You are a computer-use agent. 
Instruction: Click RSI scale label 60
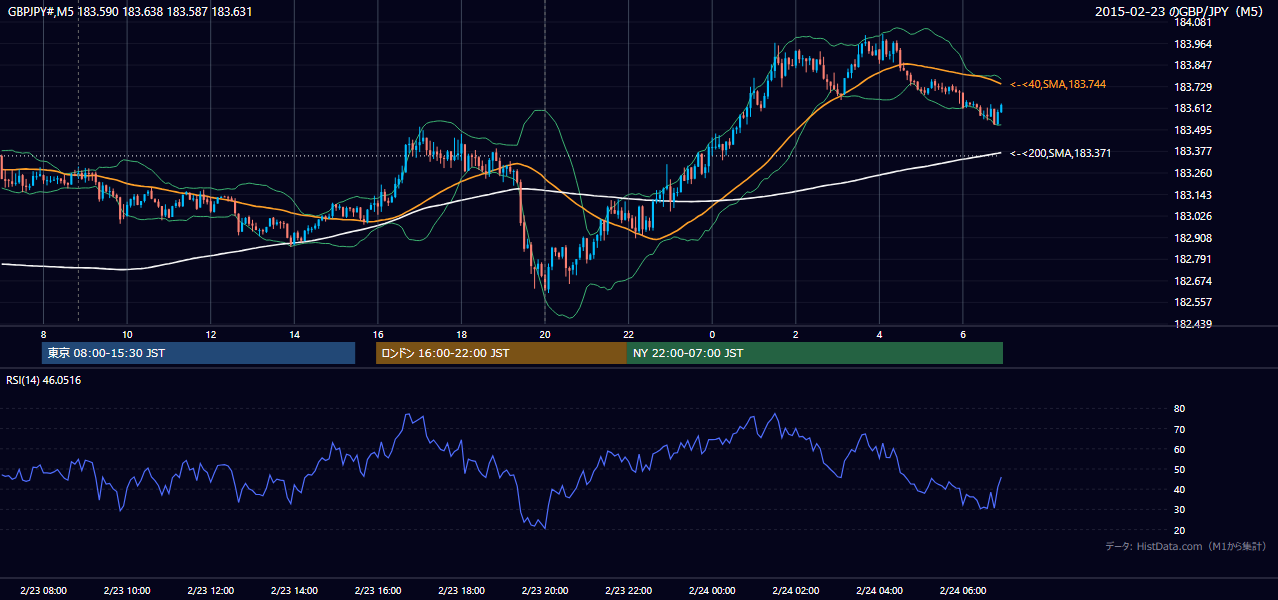[x=1180, y=450]
